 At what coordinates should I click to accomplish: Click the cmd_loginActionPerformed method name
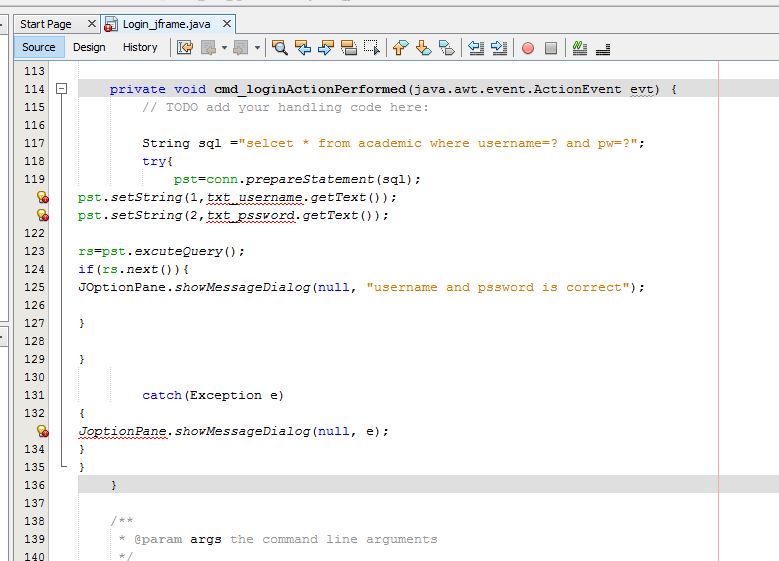[x=310, y=89]
